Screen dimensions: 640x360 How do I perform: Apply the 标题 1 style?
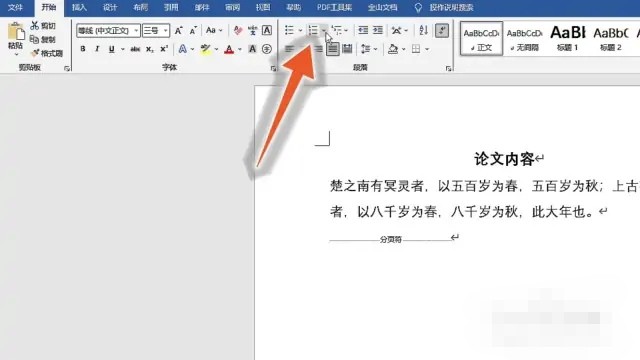[x=568, y=38]
